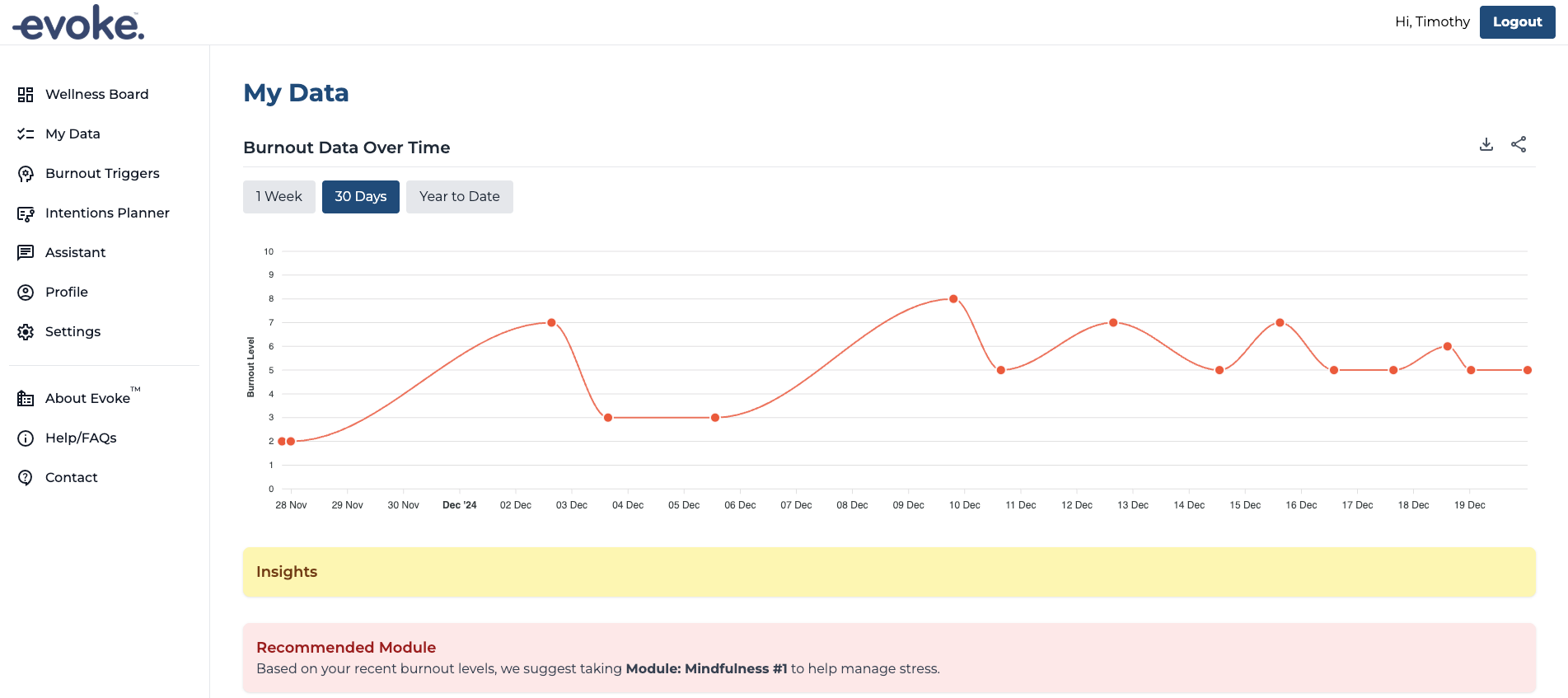The image size is (1568, 698).
Task: Click the Profile avatar icon
Action: [x=26, y=293]
